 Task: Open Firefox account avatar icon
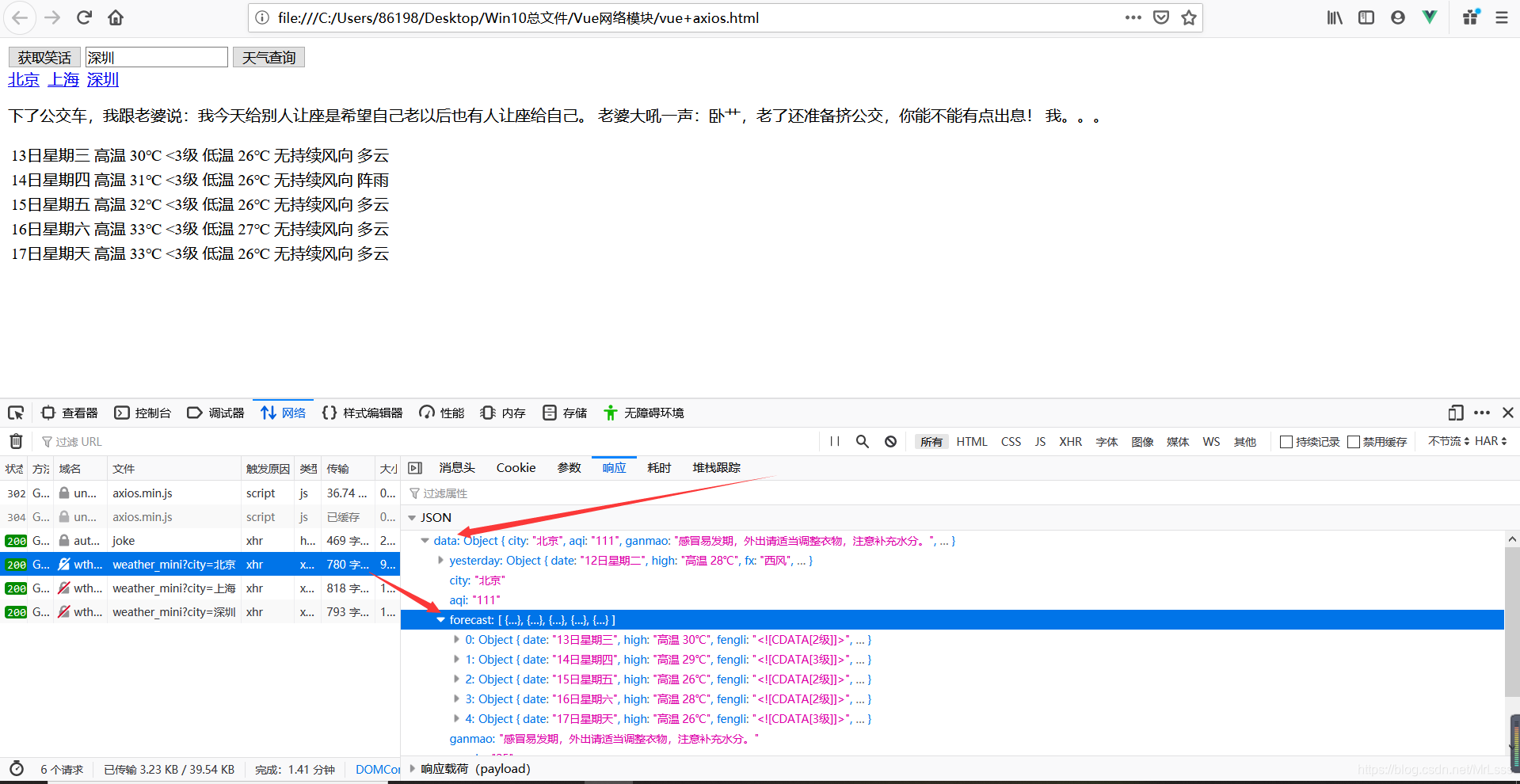[x=1398, y=17]
